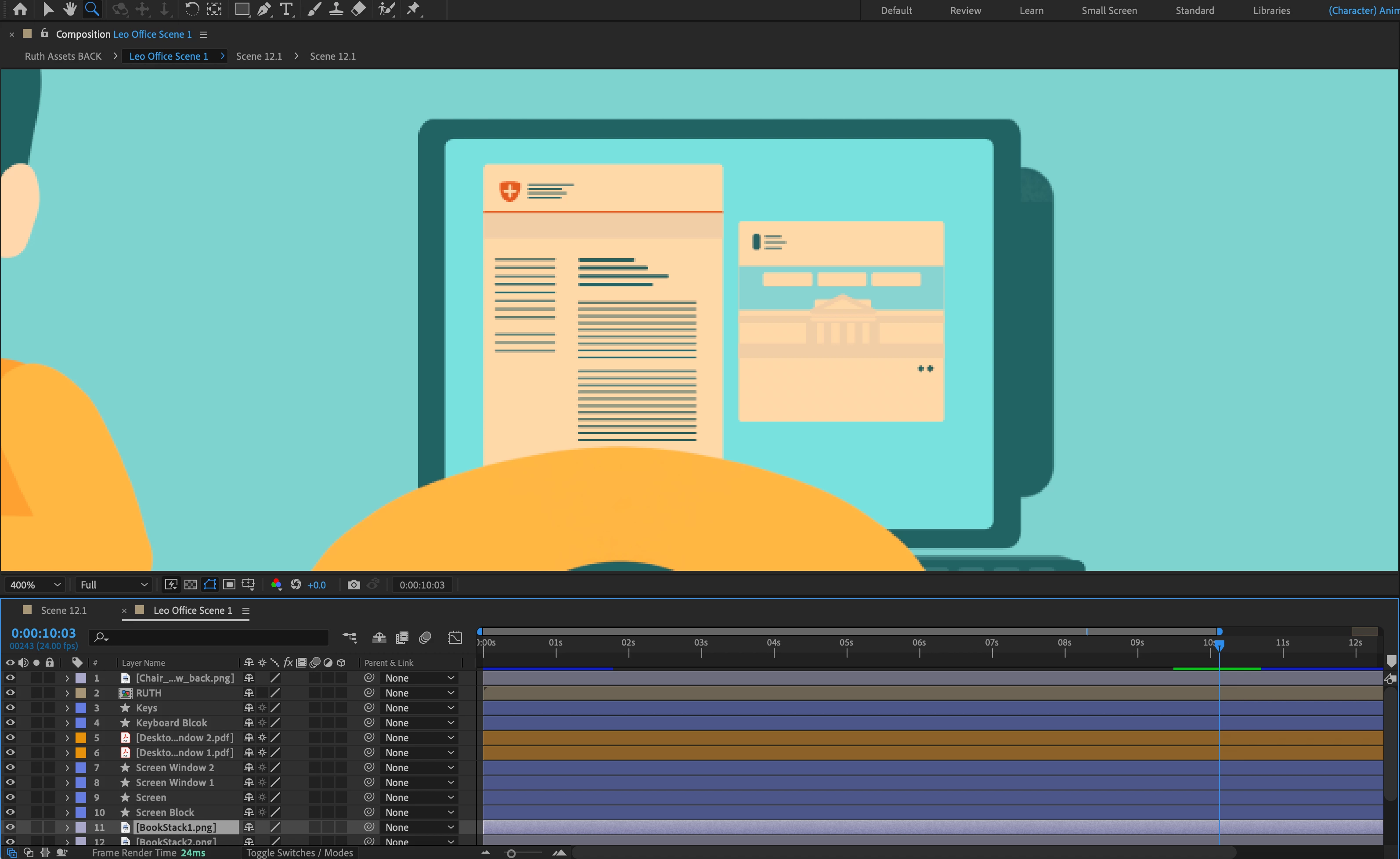Switch to the Scene 12.1 timeline tab
1400x859 pixels.
(63, 610)
